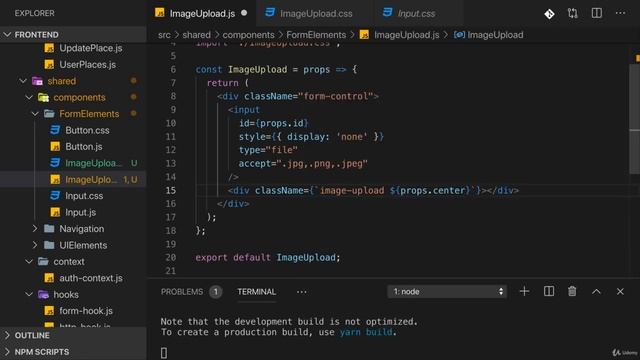Maximize the panel with the up chevron
Viewport: 640px width, 360px height.
(x=596, y=291)
